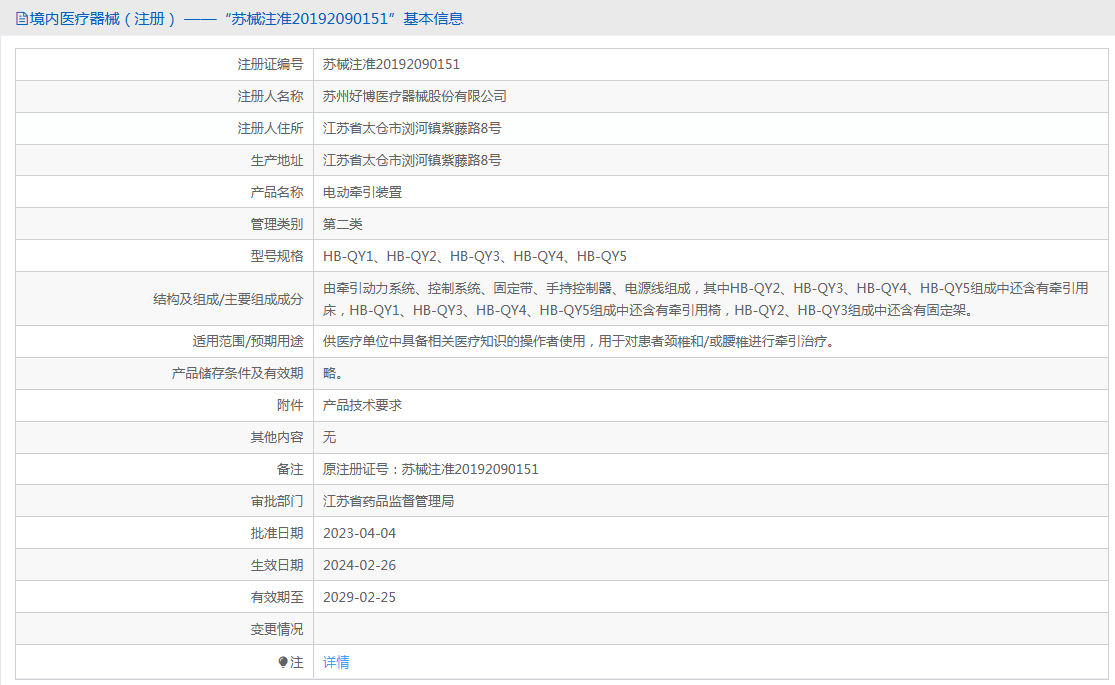Click the 附件 row label

(x=290, y=406)
